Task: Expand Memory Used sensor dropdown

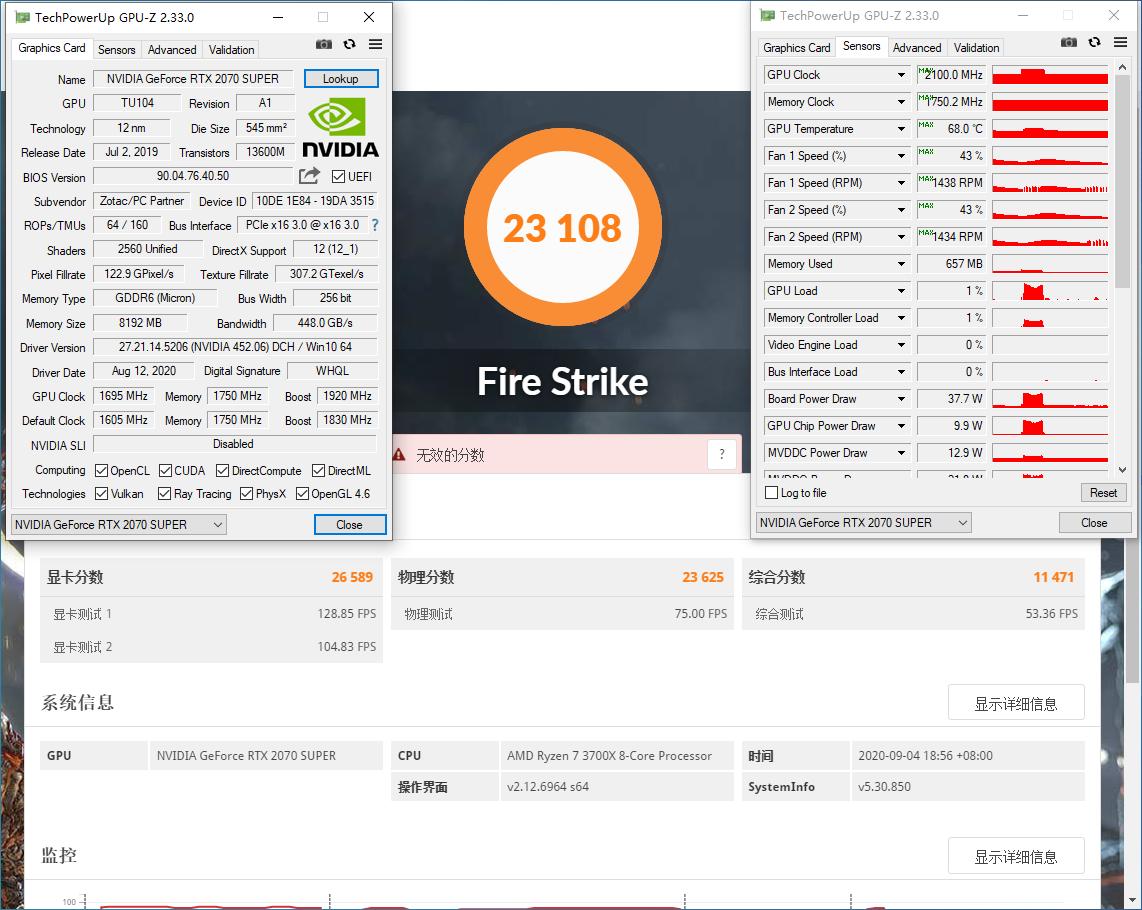Action: coord(901,264)
